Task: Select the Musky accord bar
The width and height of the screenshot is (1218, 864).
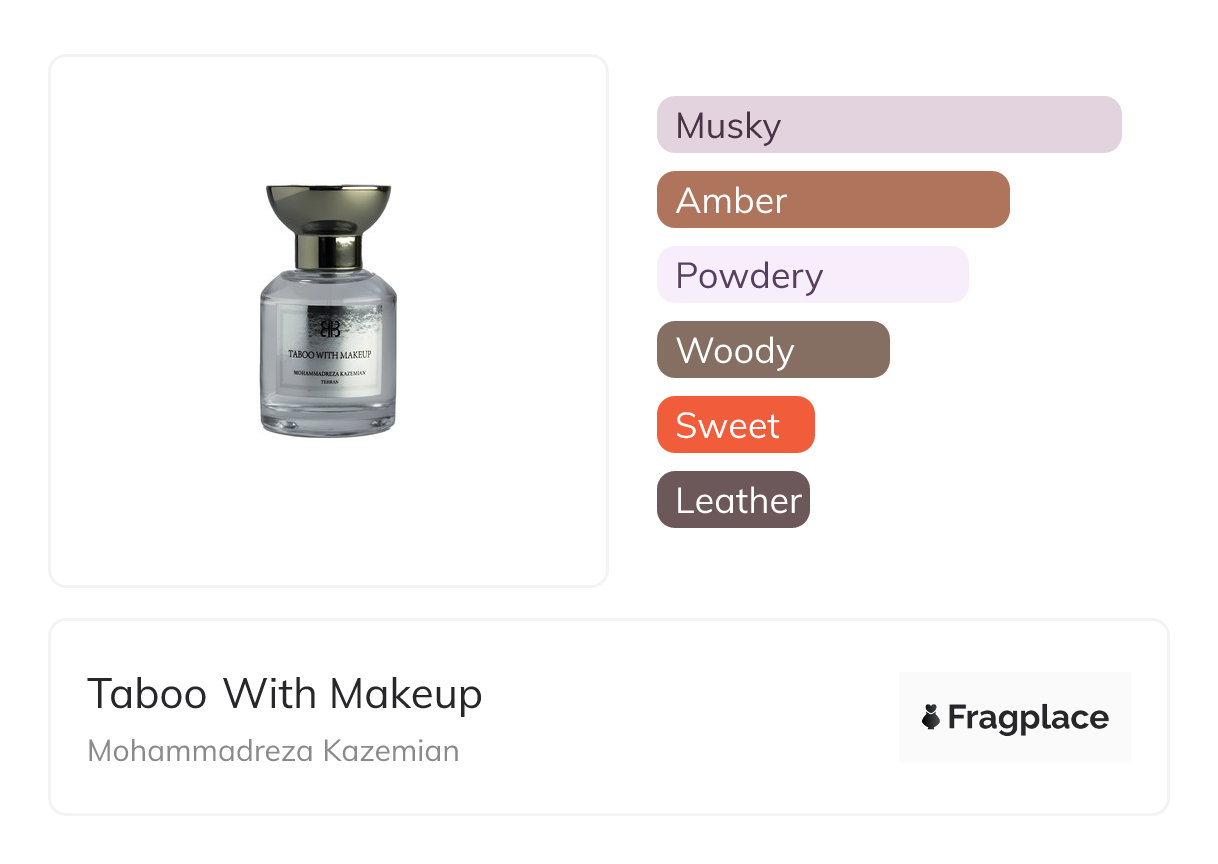Action: (889, 125)
